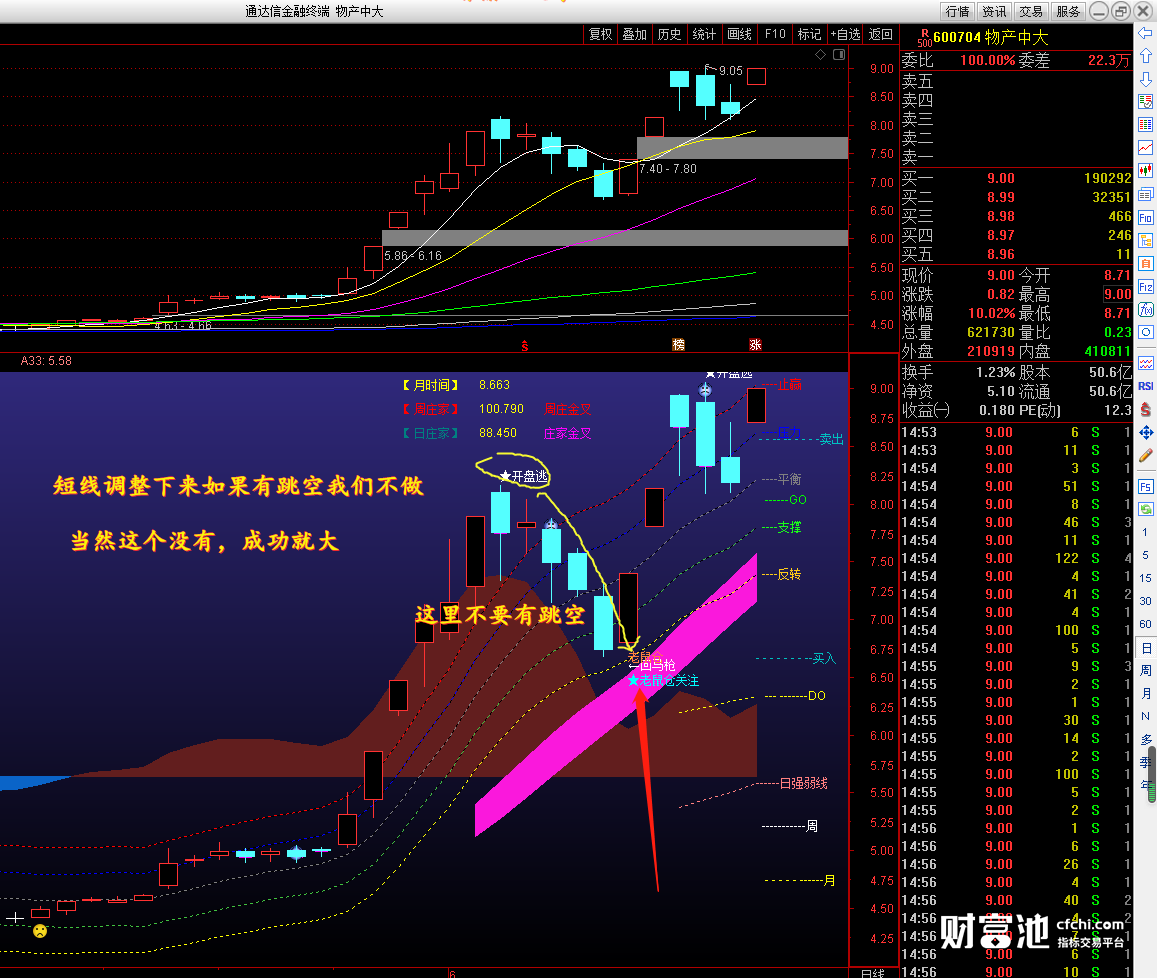Select the 多 multi-period option

pos(1145,739)
